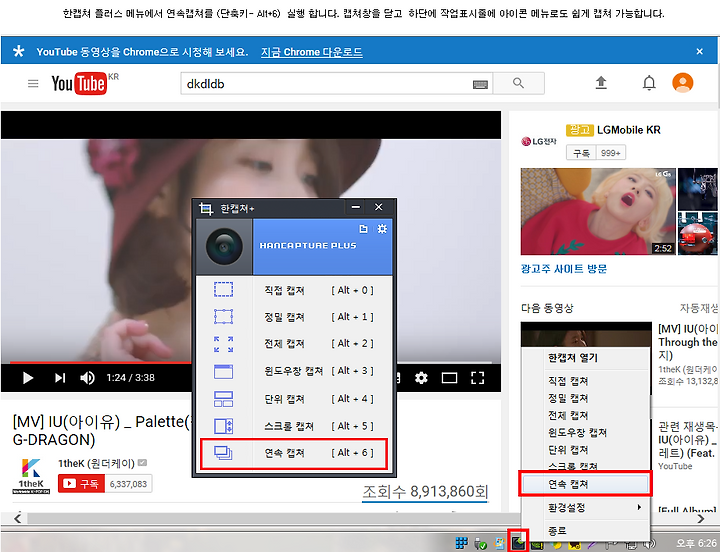720x552 pixels.
Task: Choose '종료' to exit HanCapture
Action: point(557,531)
